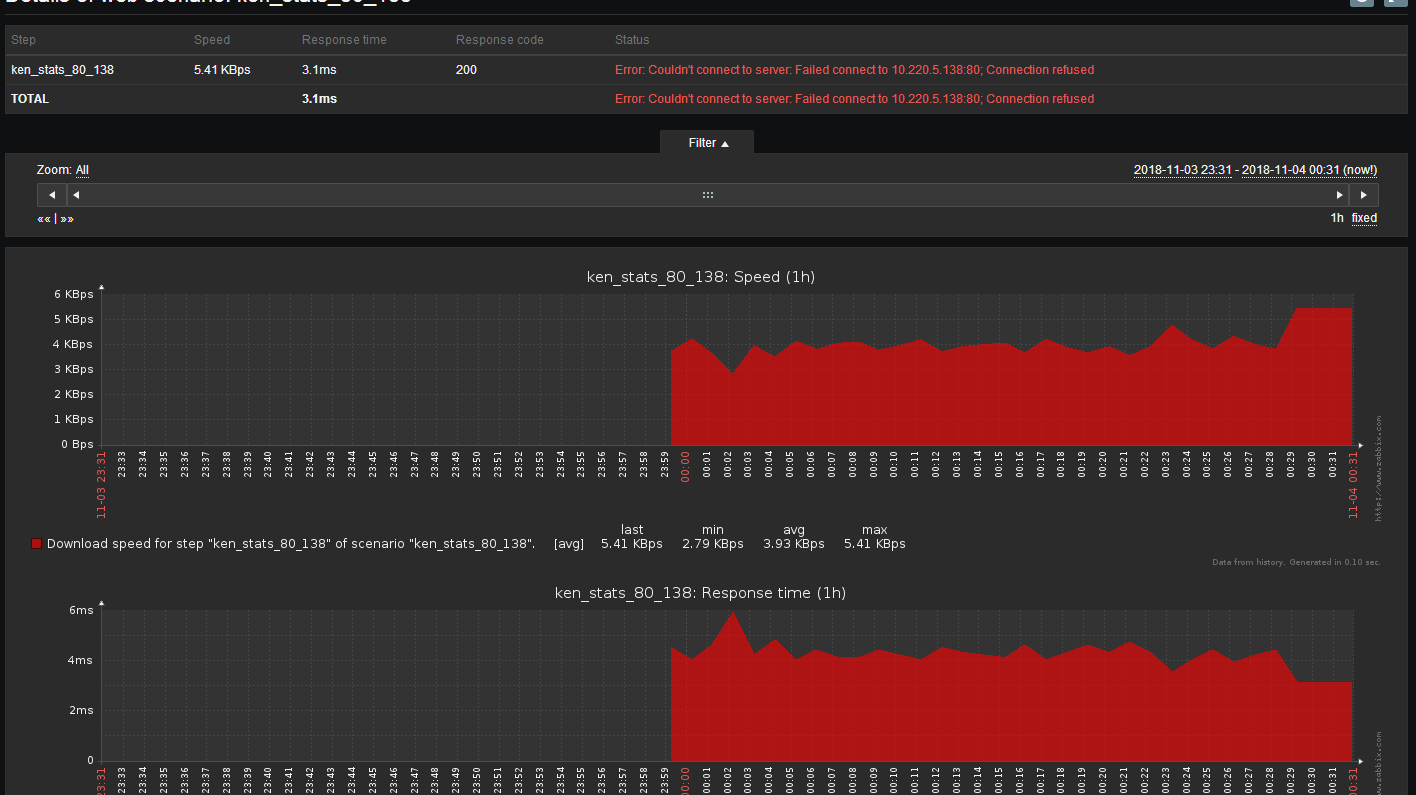
Task: Select the response code 200 cell
Action: [466, 70]
